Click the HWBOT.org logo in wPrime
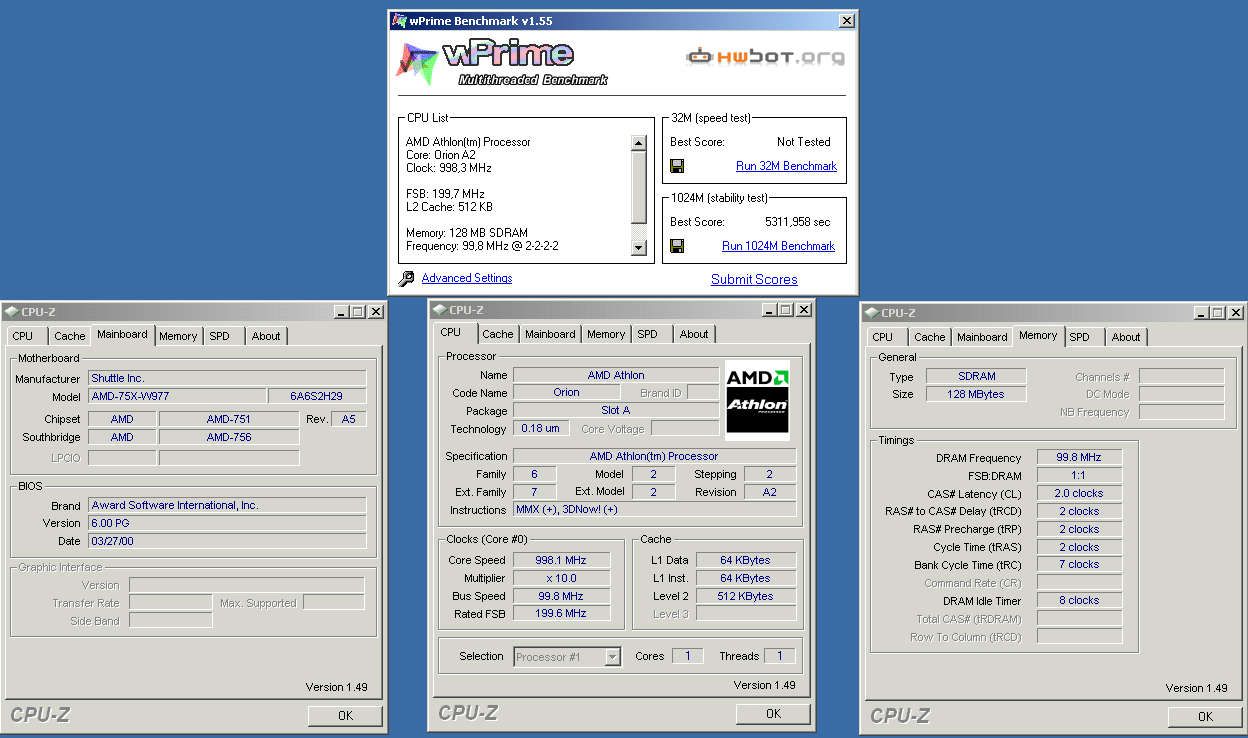The image size is (1248, 738). click(765, 57)
